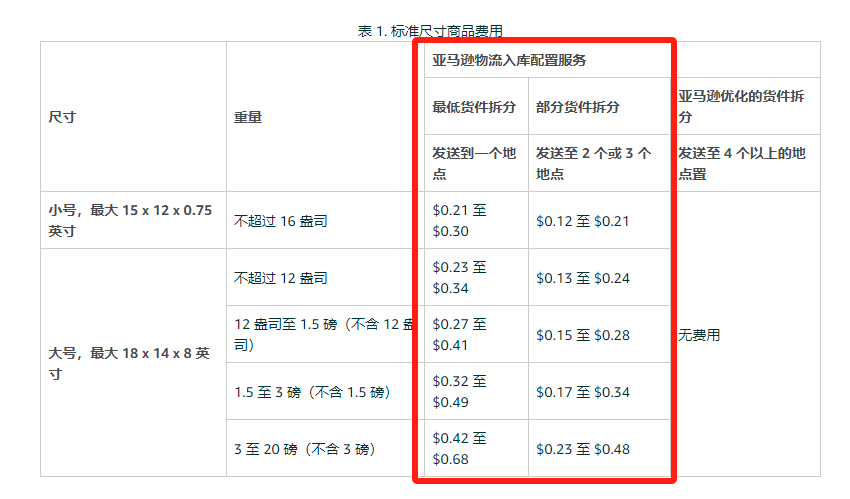Select the '发送至 2 个或 3 个地点' cell
The image size is (850, 499).
pyautogui.click(x=600, y=163)
